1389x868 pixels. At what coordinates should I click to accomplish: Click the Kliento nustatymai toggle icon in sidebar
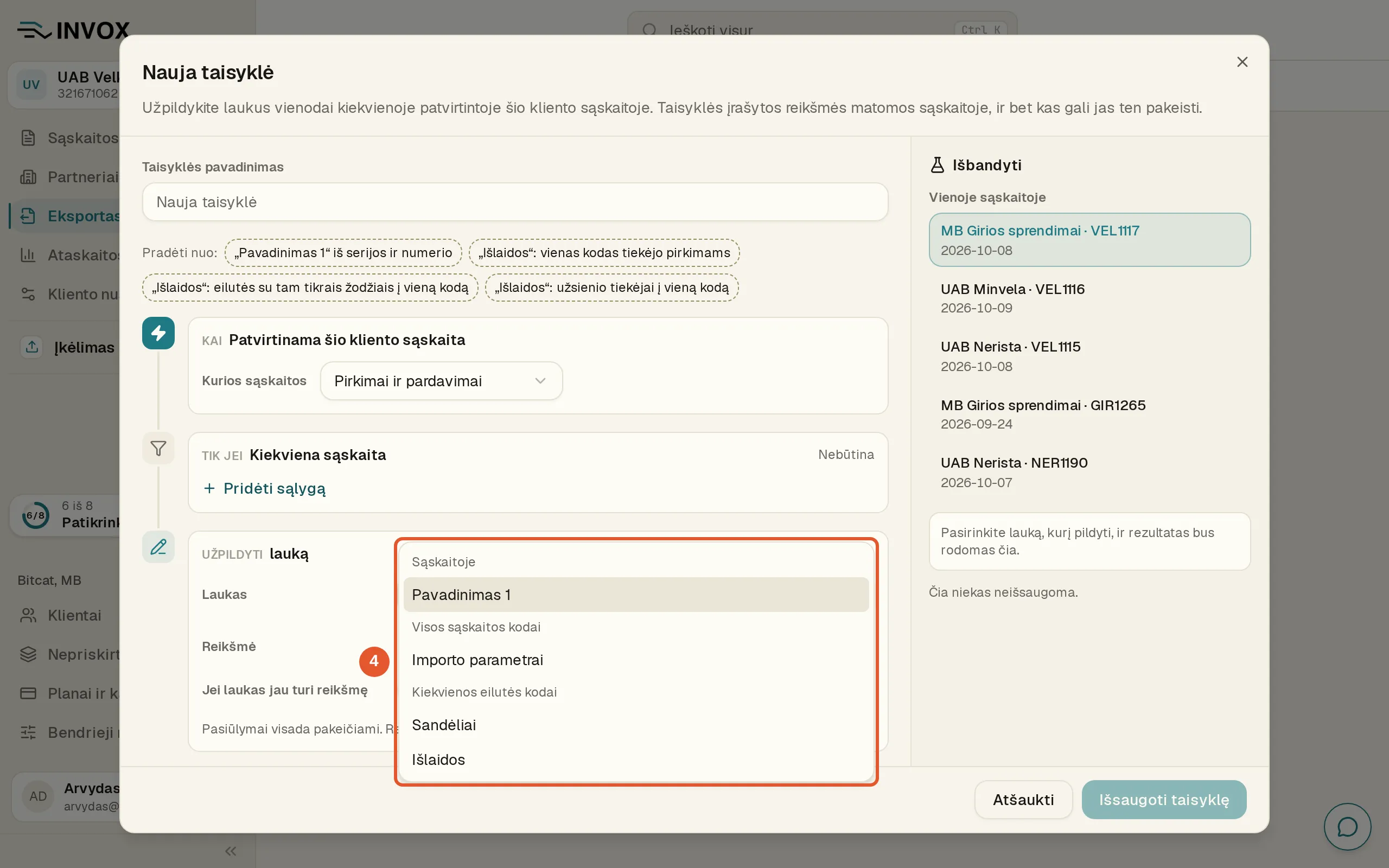click(28, 294)
